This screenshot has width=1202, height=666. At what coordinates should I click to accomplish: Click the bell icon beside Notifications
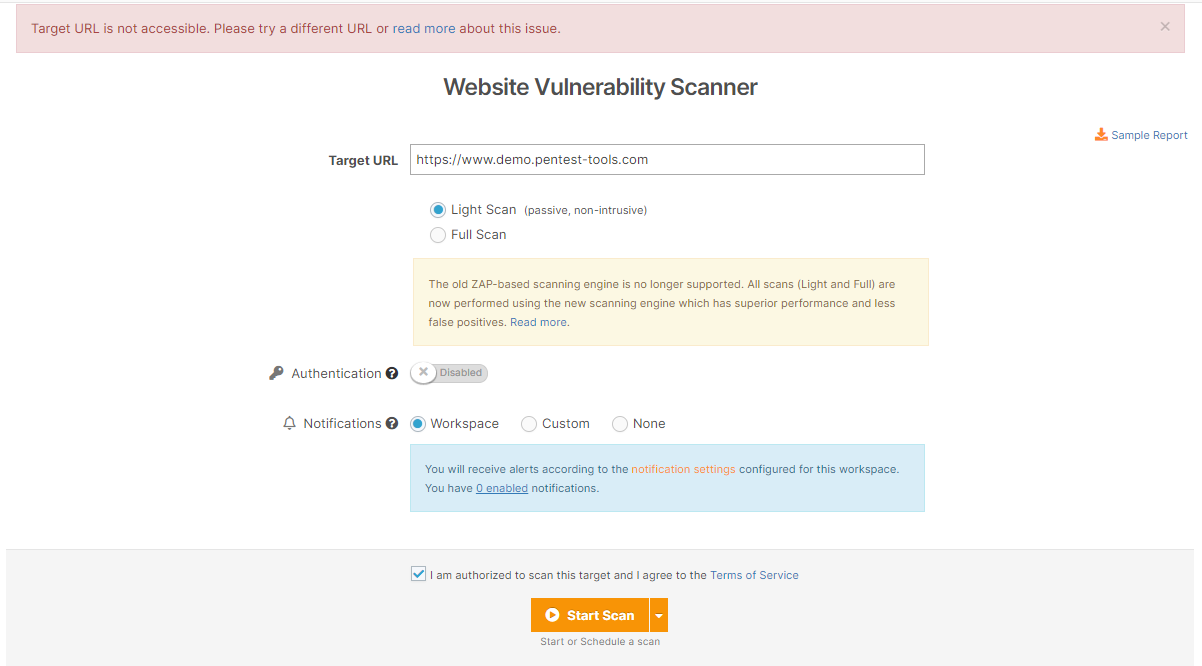[289, 422]
